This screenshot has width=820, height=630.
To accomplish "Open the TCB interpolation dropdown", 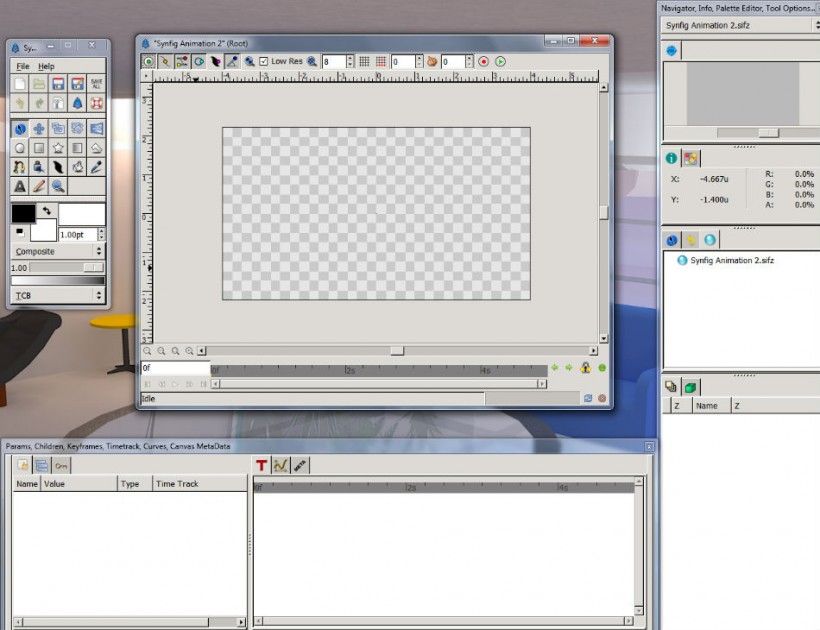I will (58, 295).
